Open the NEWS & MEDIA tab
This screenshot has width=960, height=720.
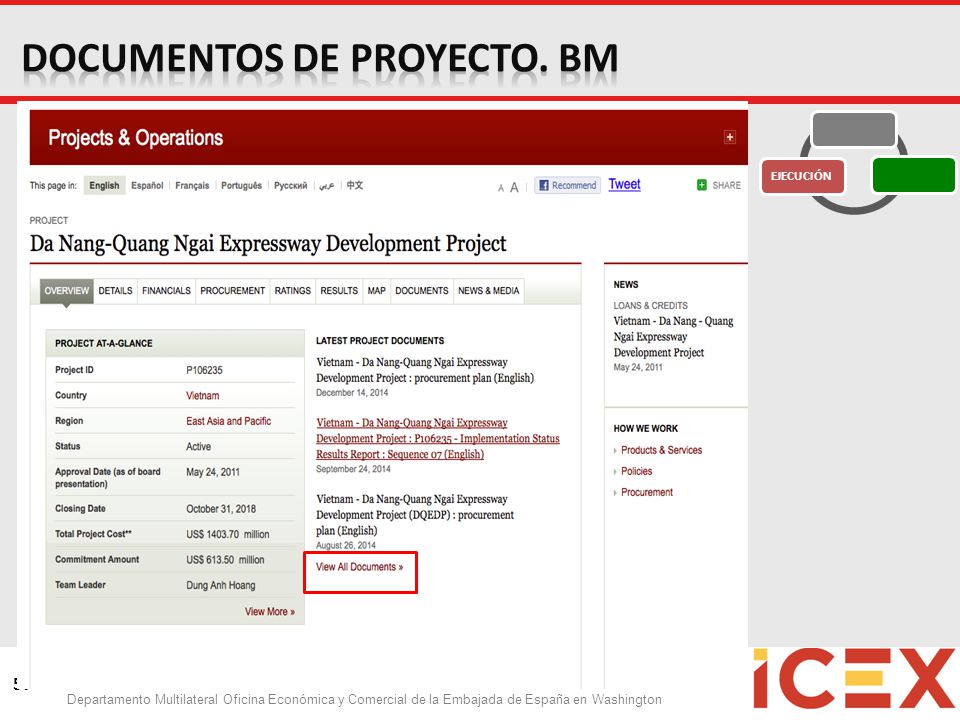pos(489,291)
